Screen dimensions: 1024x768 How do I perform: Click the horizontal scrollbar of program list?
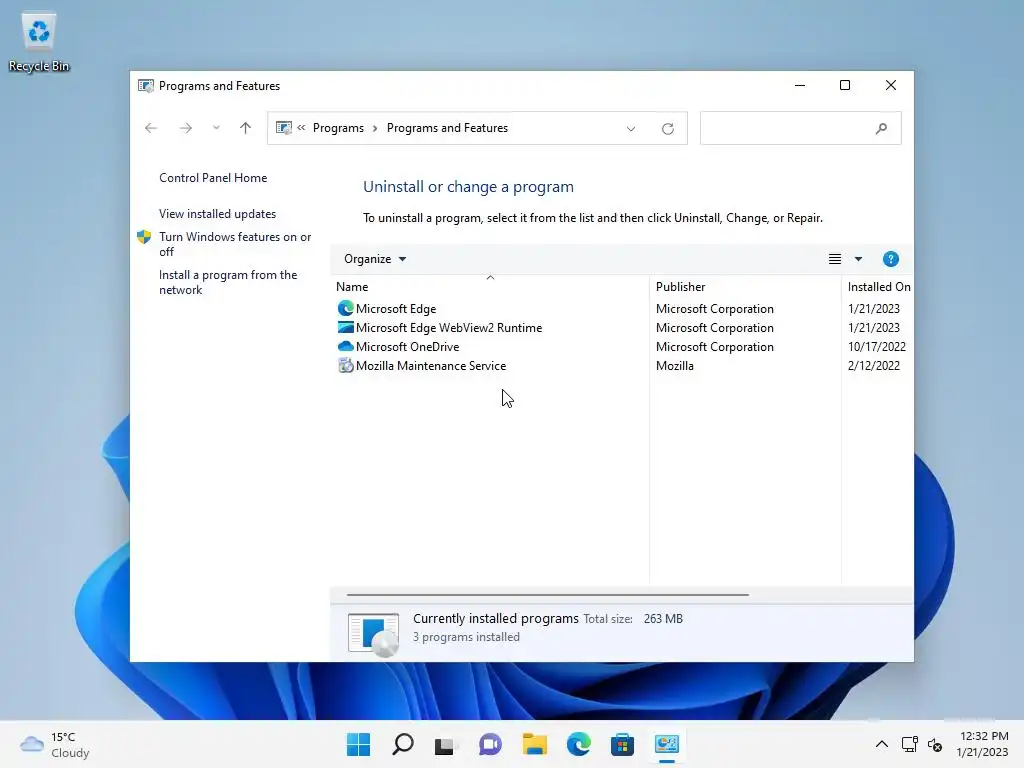click(547, 595)
